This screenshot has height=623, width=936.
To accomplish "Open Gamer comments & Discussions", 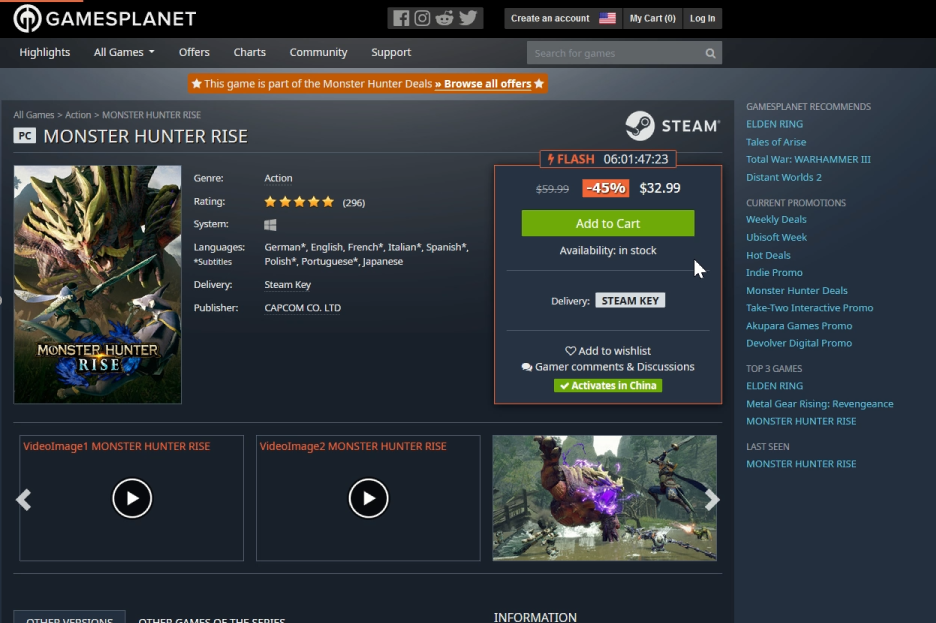I will [x=608, y=367].
